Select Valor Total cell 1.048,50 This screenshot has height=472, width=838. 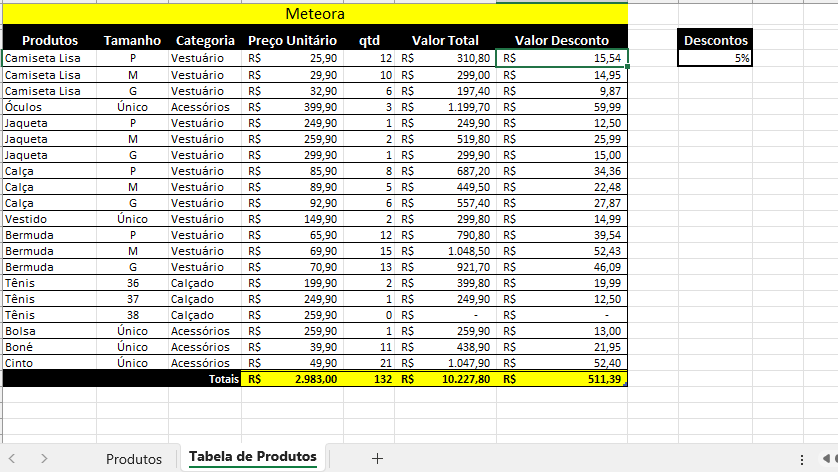[x=445, y=251]
